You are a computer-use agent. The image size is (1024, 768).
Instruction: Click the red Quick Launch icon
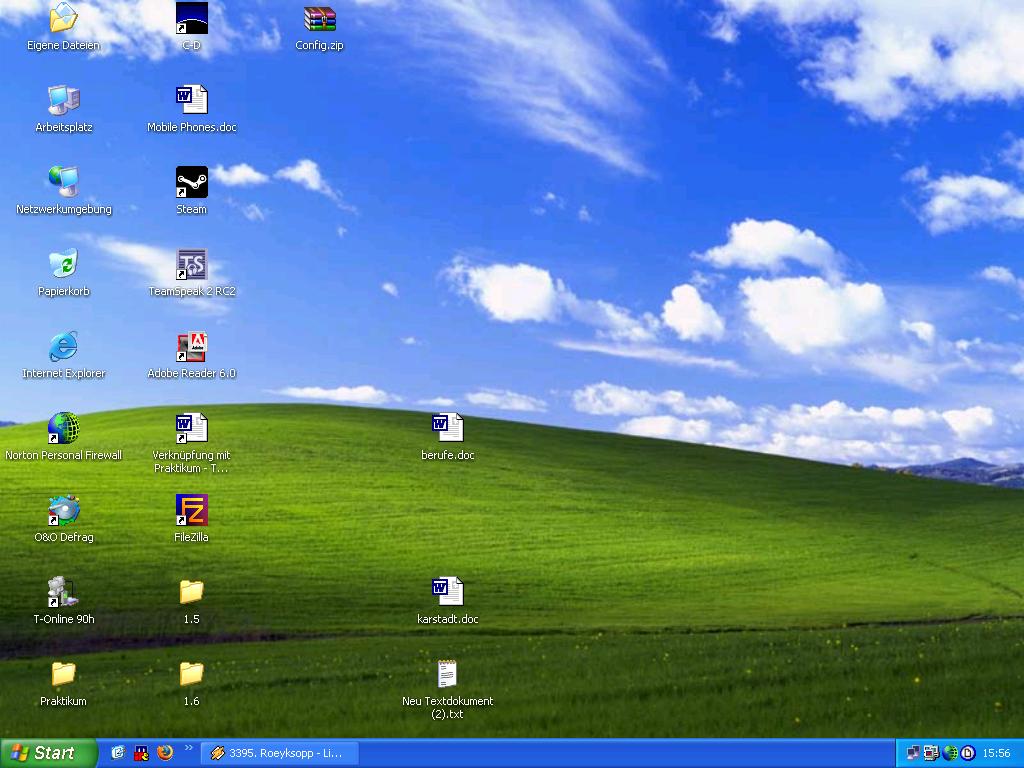[141, 753]
